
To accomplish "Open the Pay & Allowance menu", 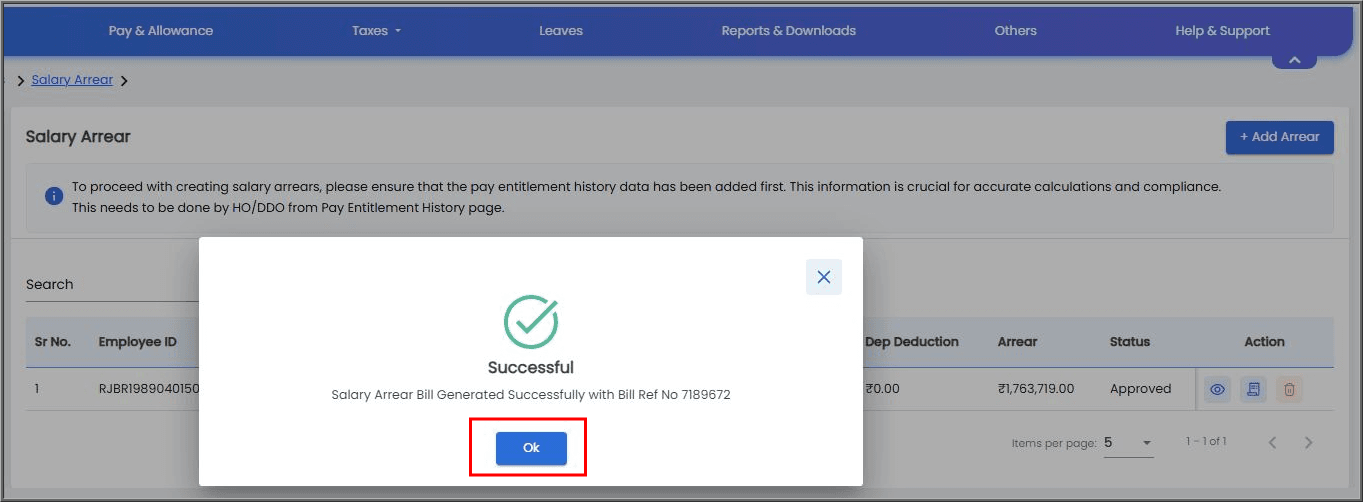I will 161,31.
